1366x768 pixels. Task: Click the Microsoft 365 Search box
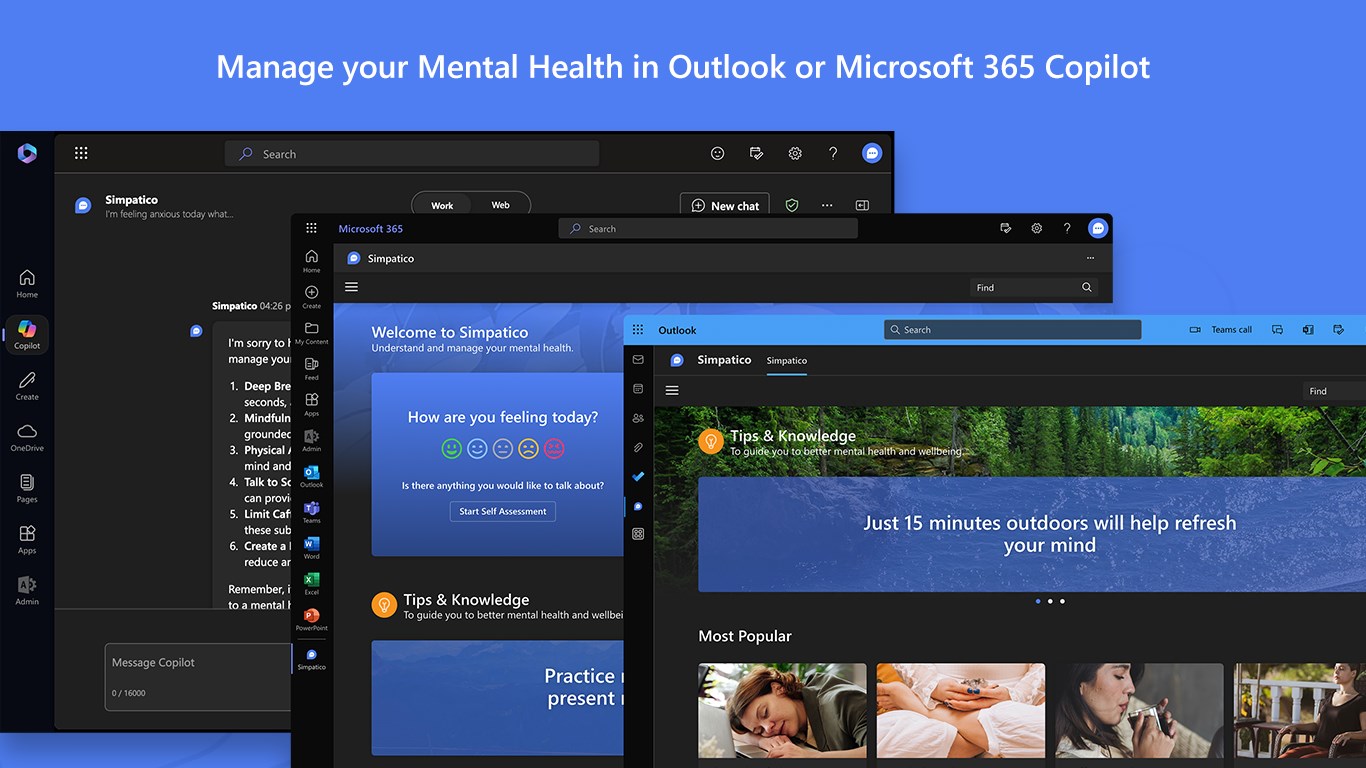click(x=708, y=228)
